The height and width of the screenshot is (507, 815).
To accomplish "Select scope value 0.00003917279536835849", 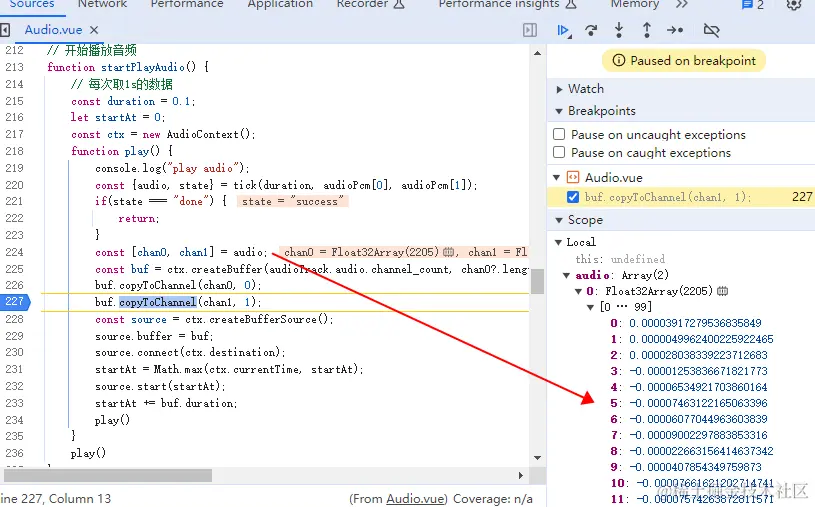I will point(695,323).
